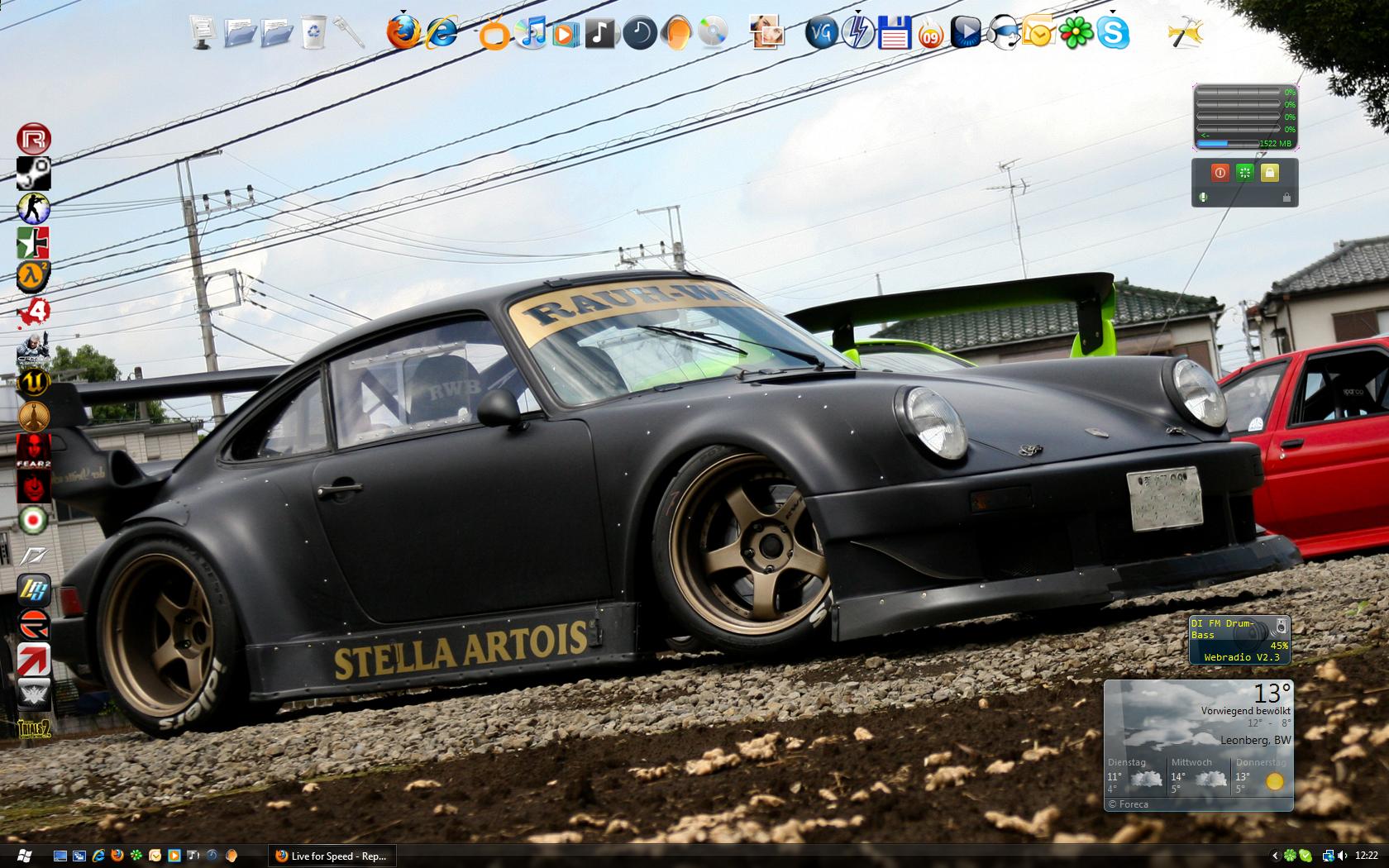Launch the Left 4 Dead shortcut

(34, 312)
